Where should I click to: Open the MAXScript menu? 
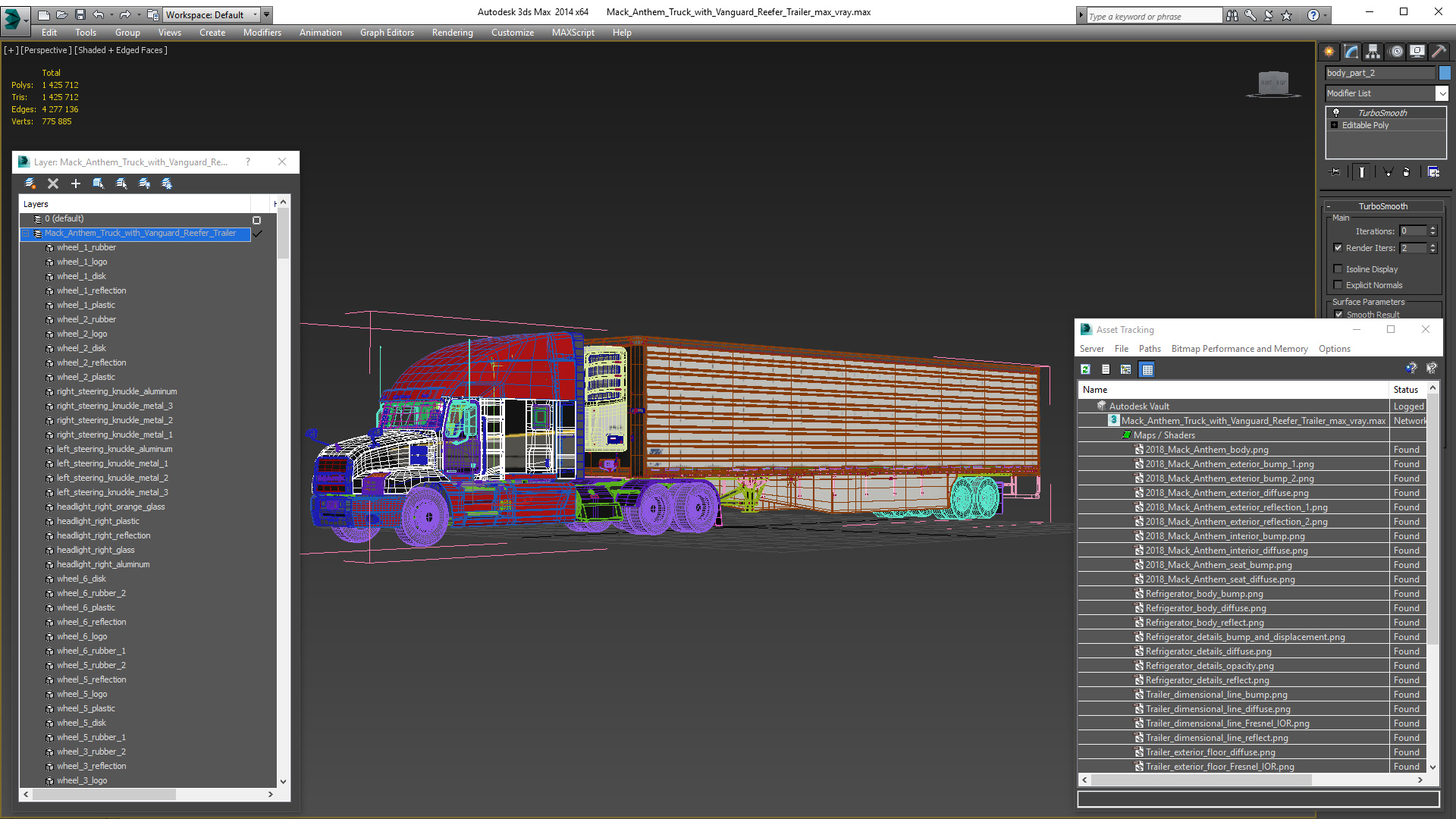click(573, 33)
